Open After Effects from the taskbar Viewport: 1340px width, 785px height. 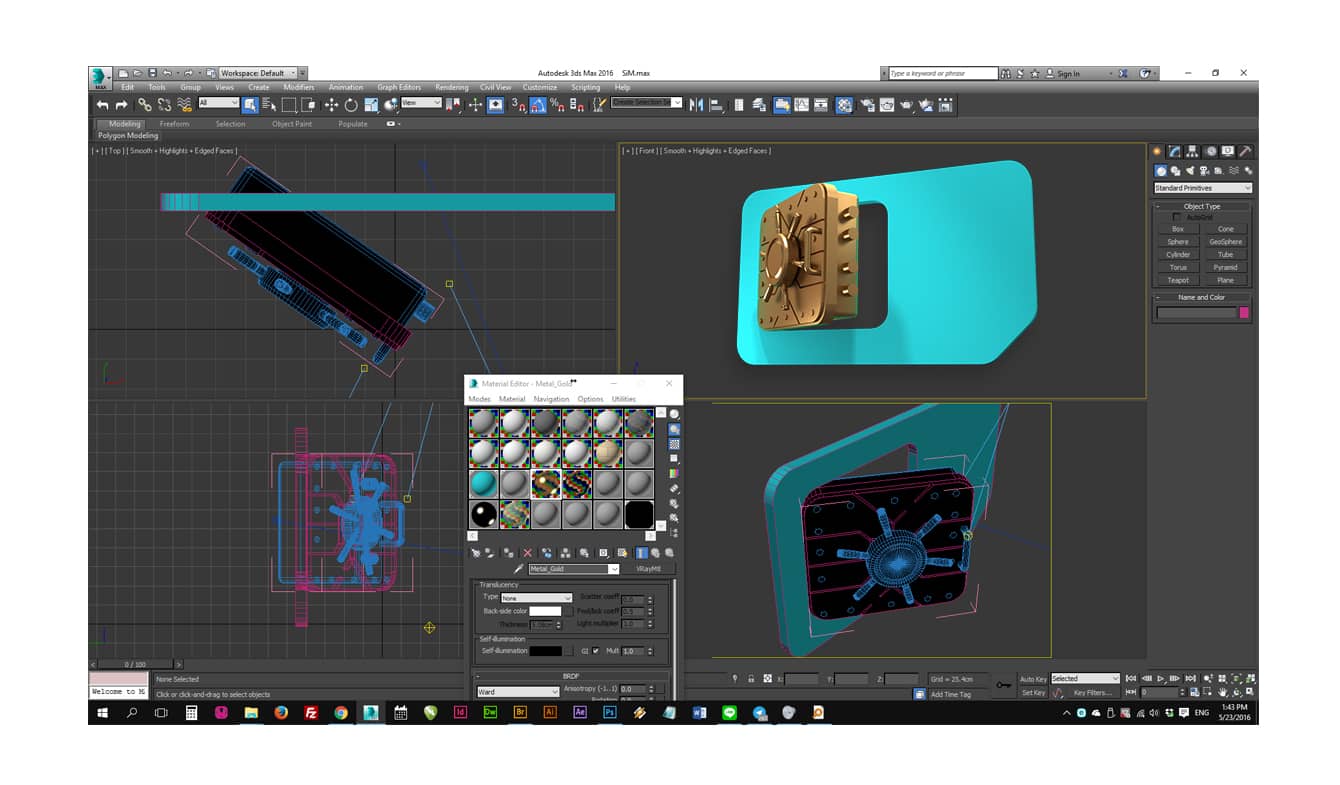pyautogui.click(x=580, y=712)
